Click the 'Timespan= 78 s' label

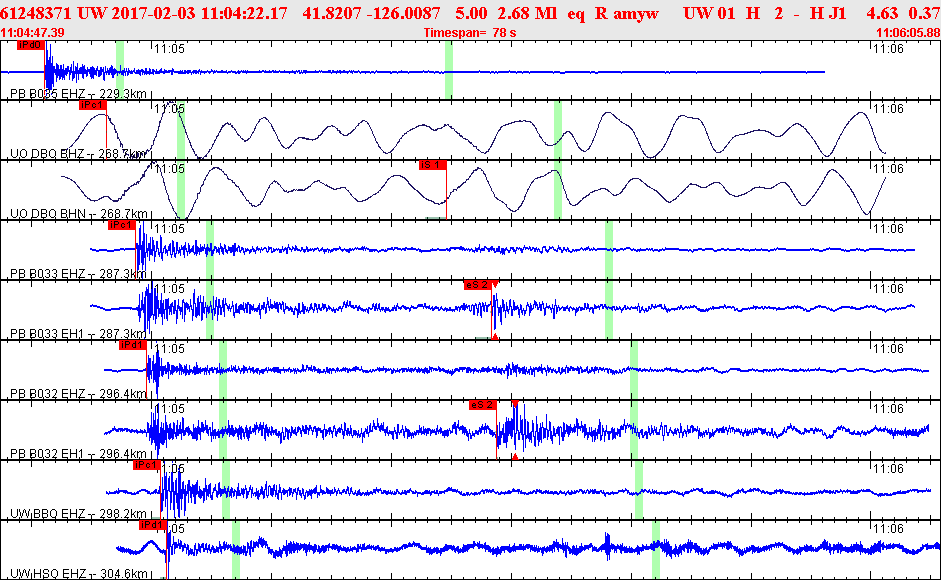pos(470,32)
